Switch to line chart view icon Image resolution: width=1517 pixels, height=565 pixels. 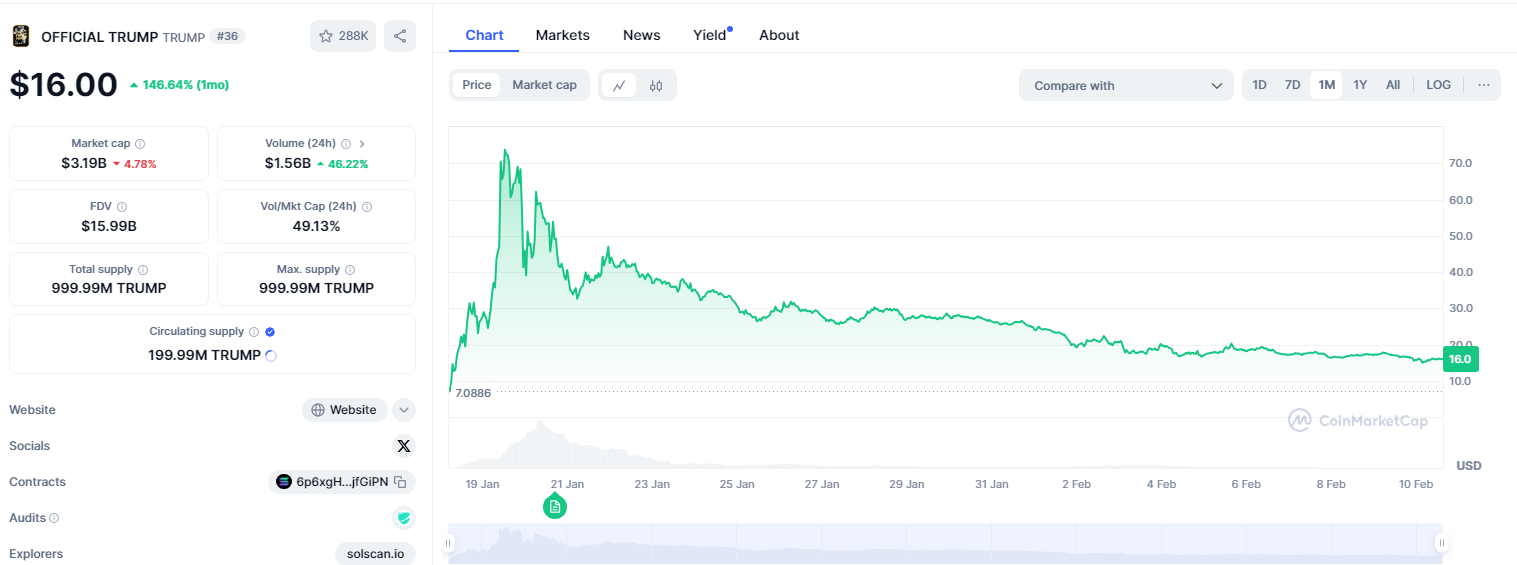[x=619, y=86]
